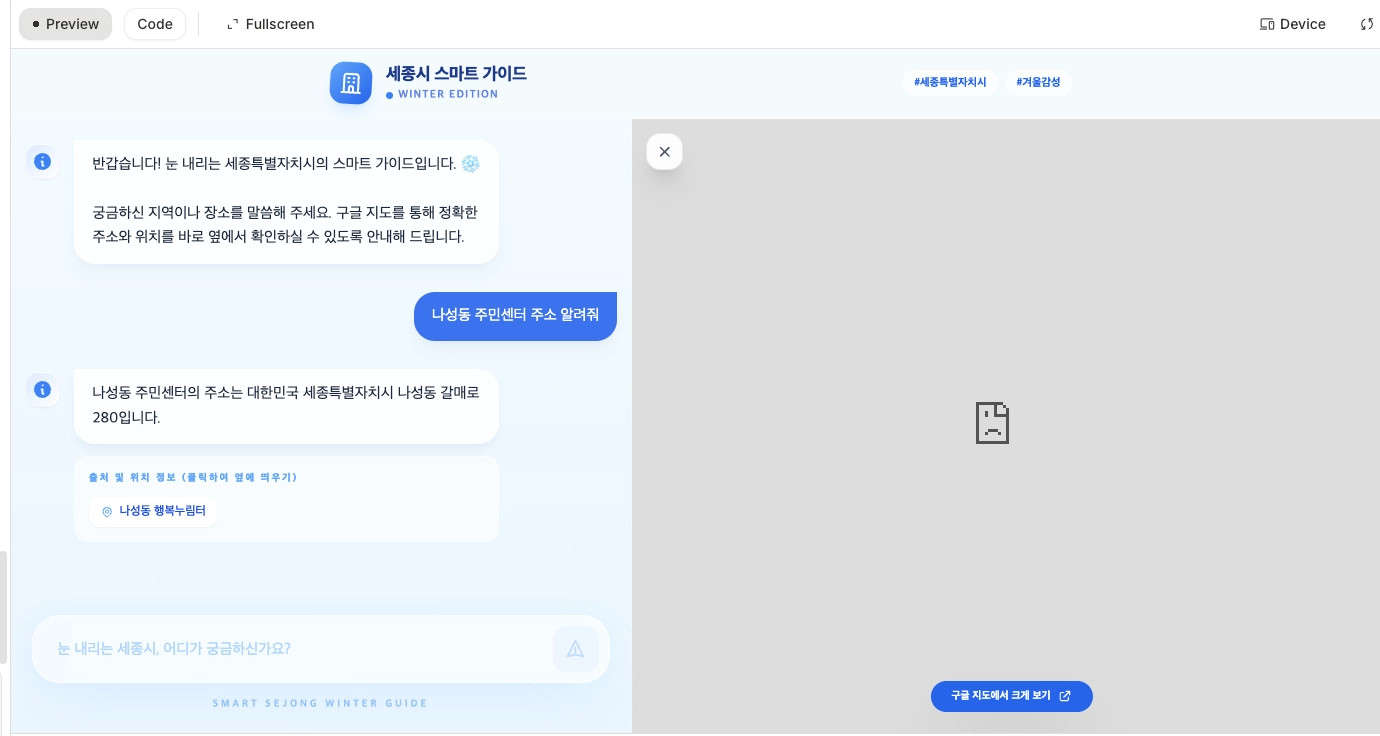Click the send message icon button
The height and width of the screenshot is (736, 1380).
(x=575, y=649)
